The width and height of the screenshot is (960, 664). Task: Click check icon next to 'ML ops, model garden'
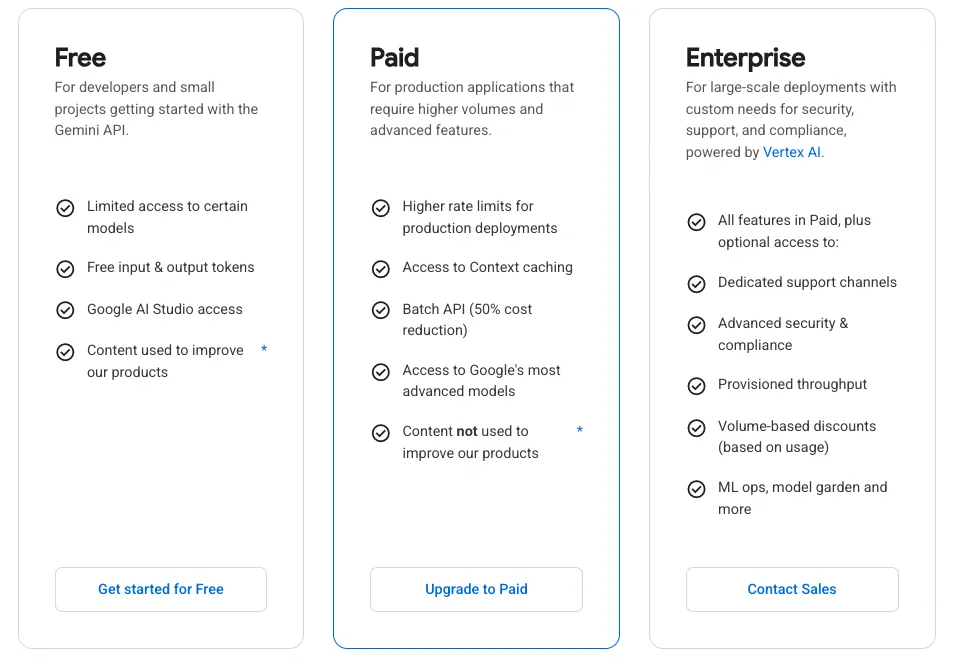pyautogui.click(x=697, y=489)
